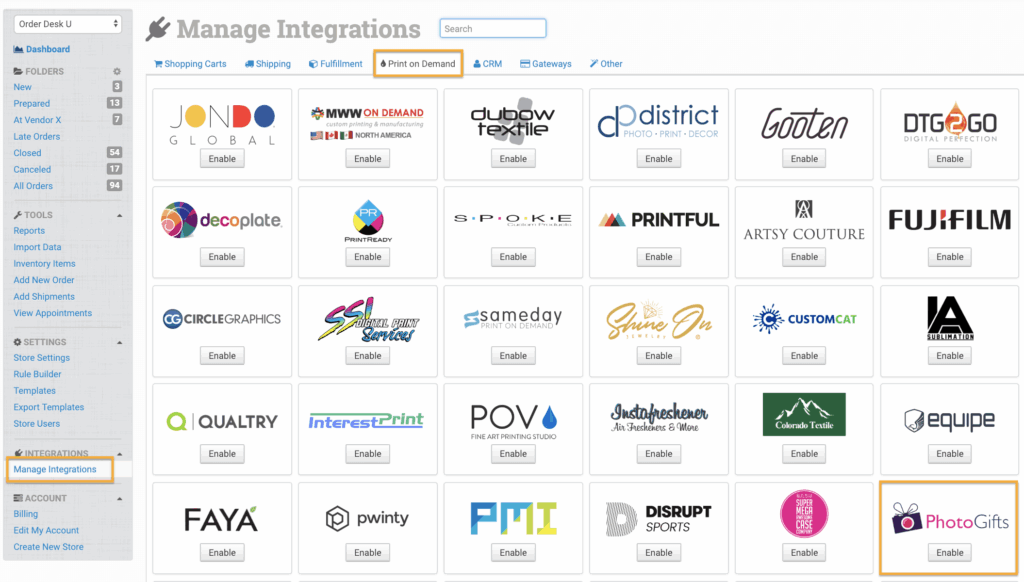This screenshot has height=582, width=1024.
Task: Click the Dashboard chart icon
Action: tap(18, 49)
